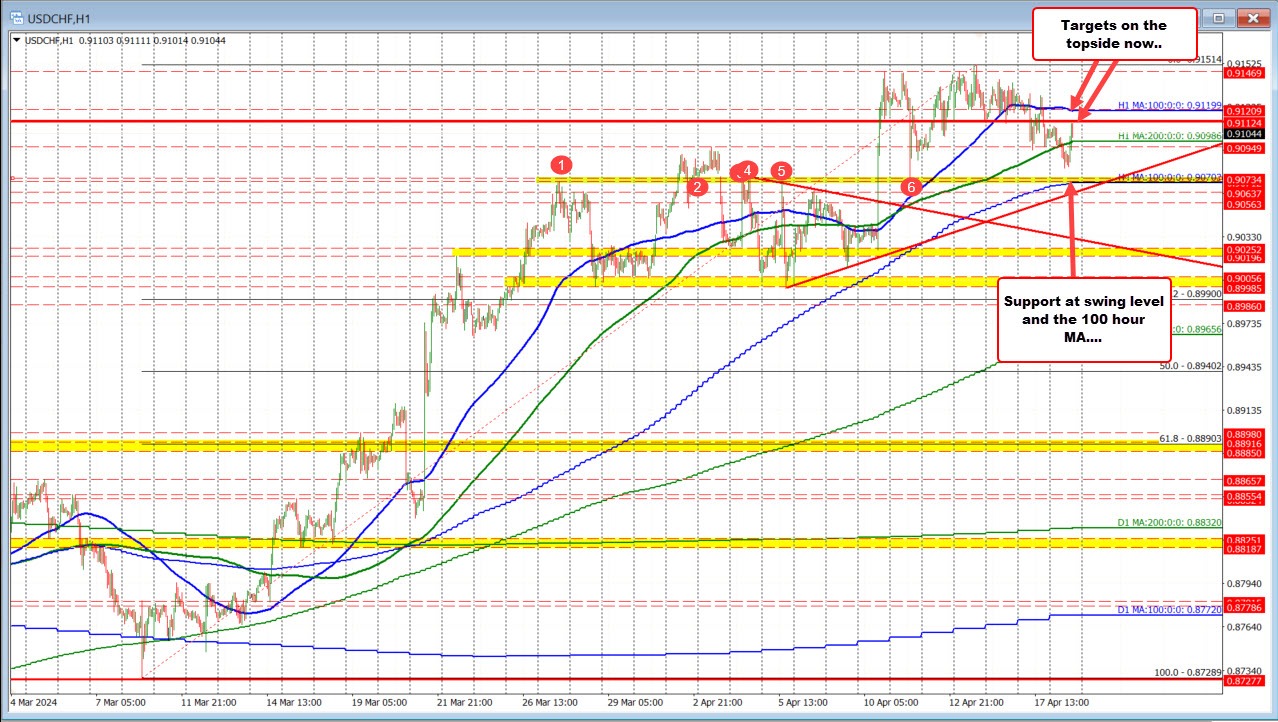Viewport: 1278px width, 722px height.
Task: Select the 0.88251 price level label
Action: 1242,540
